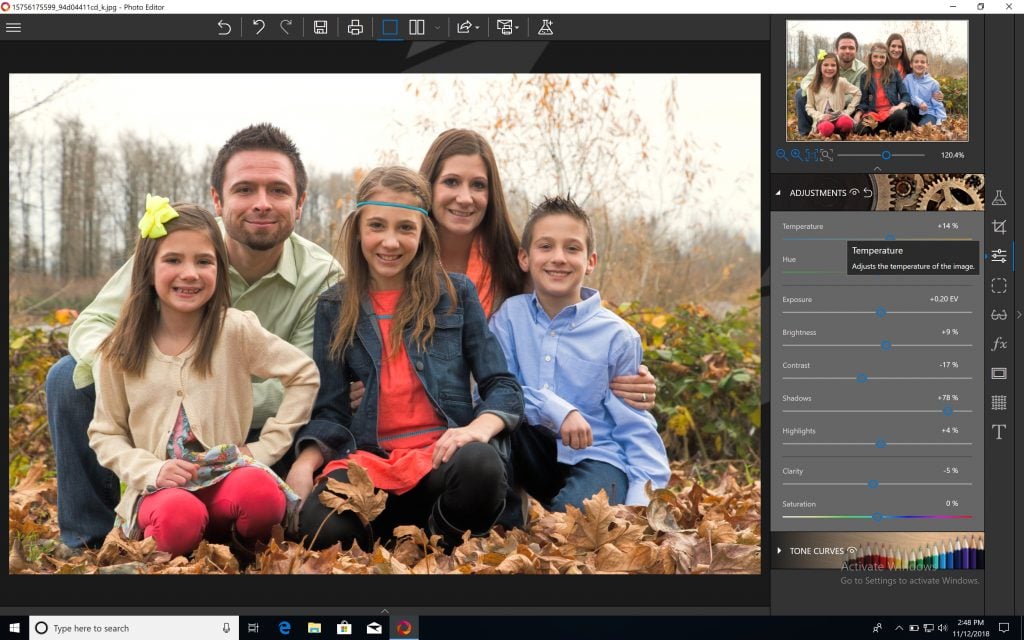Switch to split before/after view
Viewport: 1024px width, 640px height.
point(417,27)
